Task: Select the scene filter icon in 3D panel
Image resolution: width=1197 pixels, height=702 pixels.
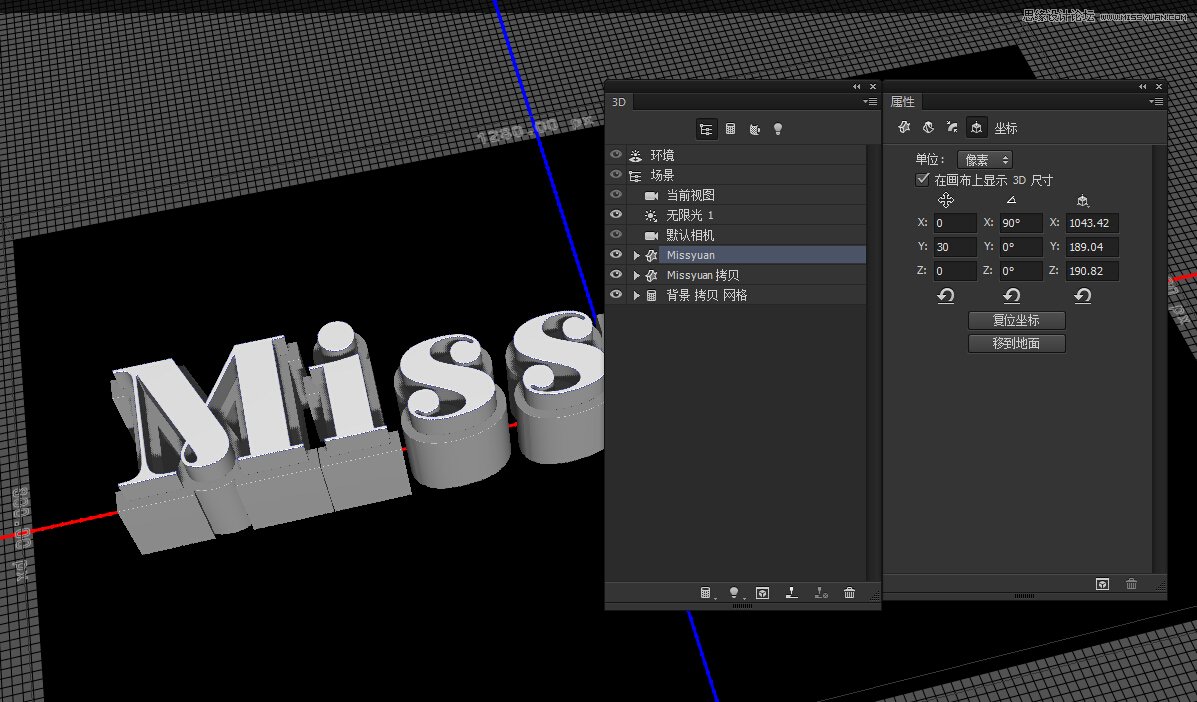Action: click(707, 128)
